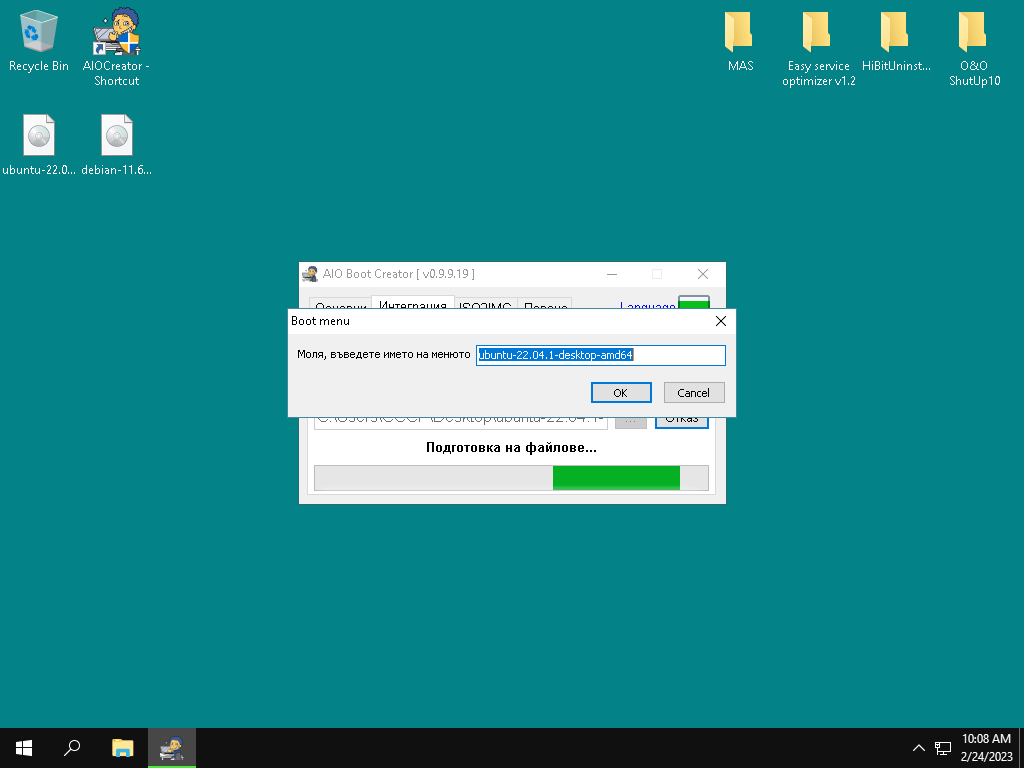Click the taskbar search magnifier icon
This screenshot has width=1024, height=768.
point(72,747)
